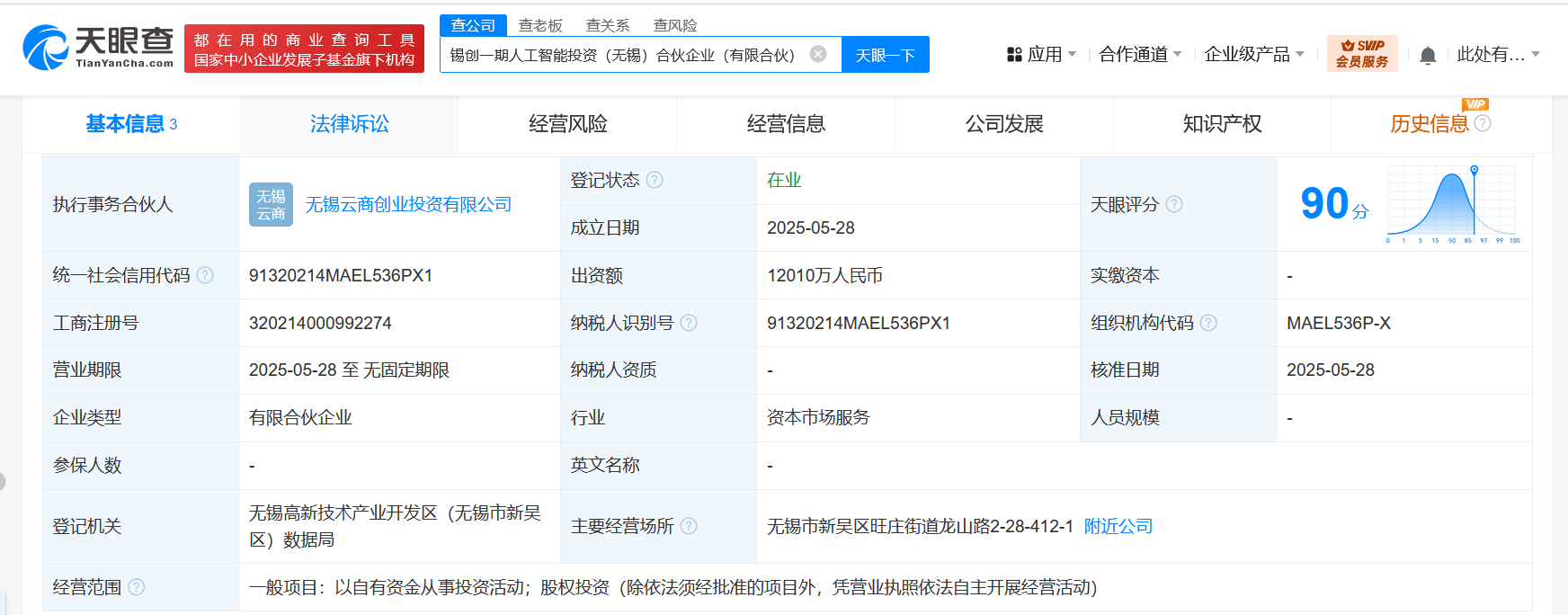Click the 资本市场服务 industry value
1568x615 pixels.
point(818,417)
